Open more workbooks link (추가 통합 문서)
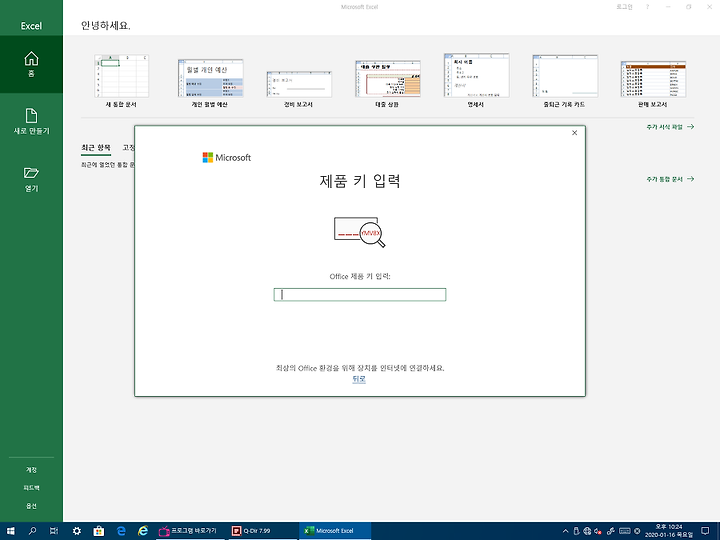Image resolution: width=720 pixels, height=540 pixels. click(670, 179)
